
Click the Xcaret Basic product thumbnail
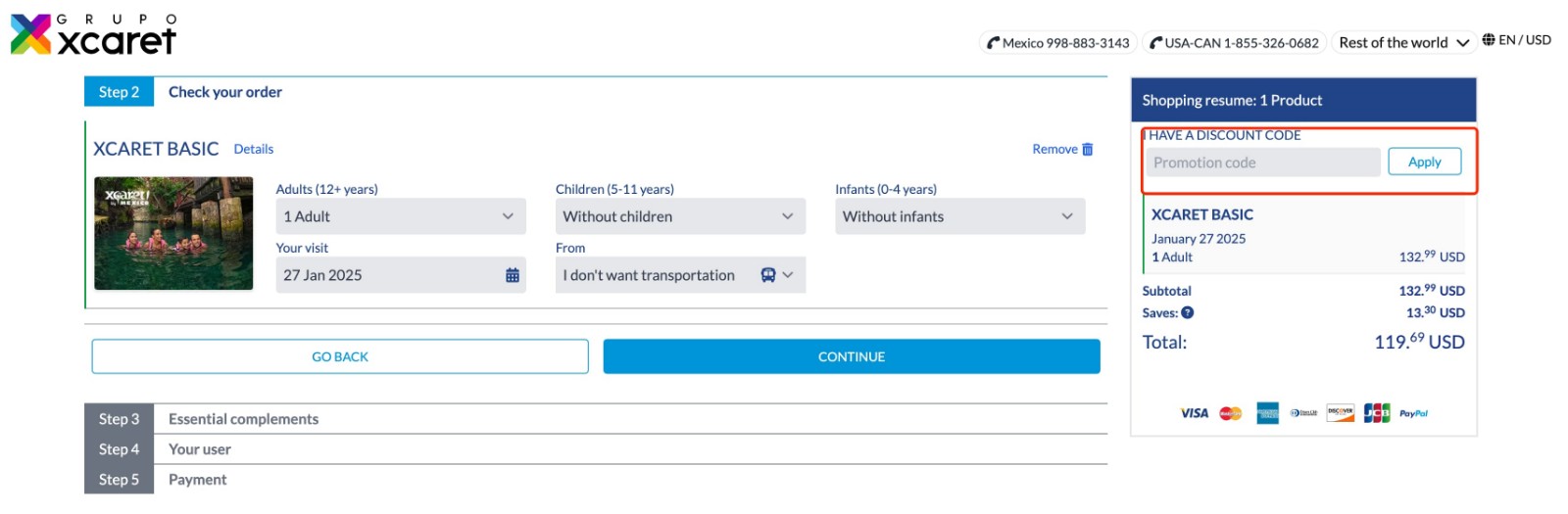173,233
